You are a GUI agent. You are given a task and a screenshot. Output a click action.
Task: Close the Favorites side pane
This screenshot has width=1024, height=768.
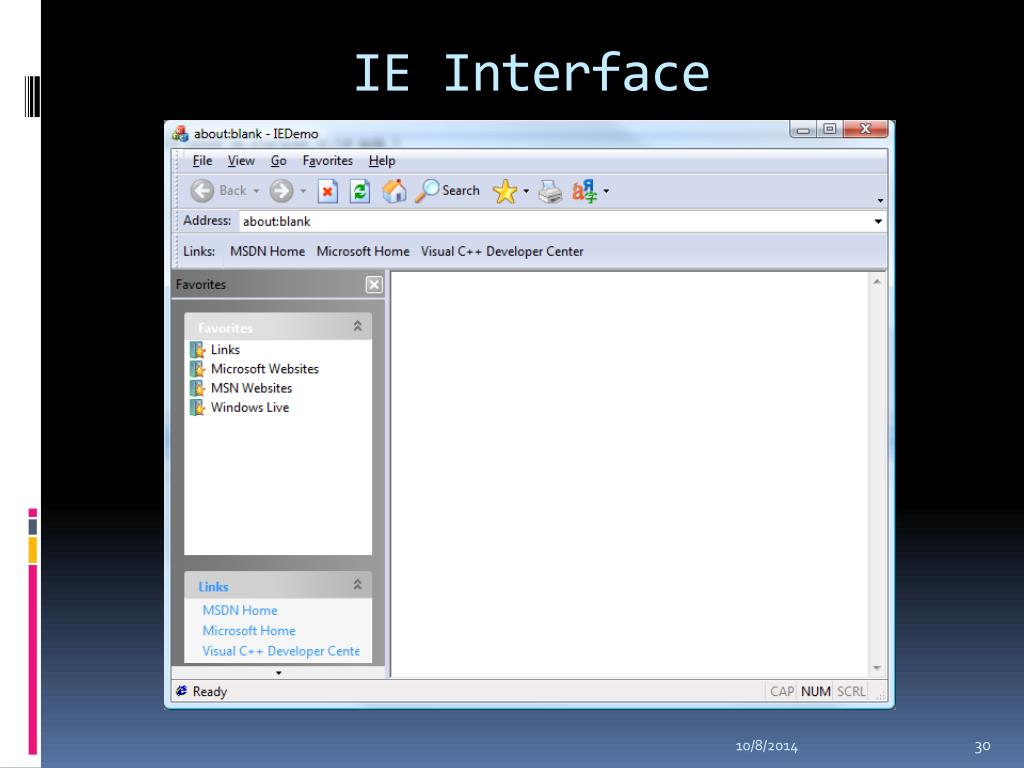[x=374, y=285]
